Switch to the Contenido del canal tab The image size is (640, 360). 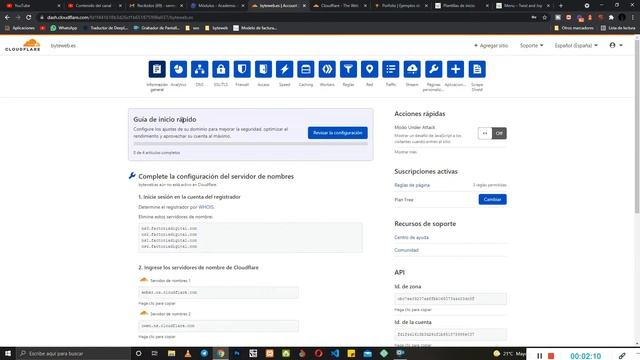point(94,6)
